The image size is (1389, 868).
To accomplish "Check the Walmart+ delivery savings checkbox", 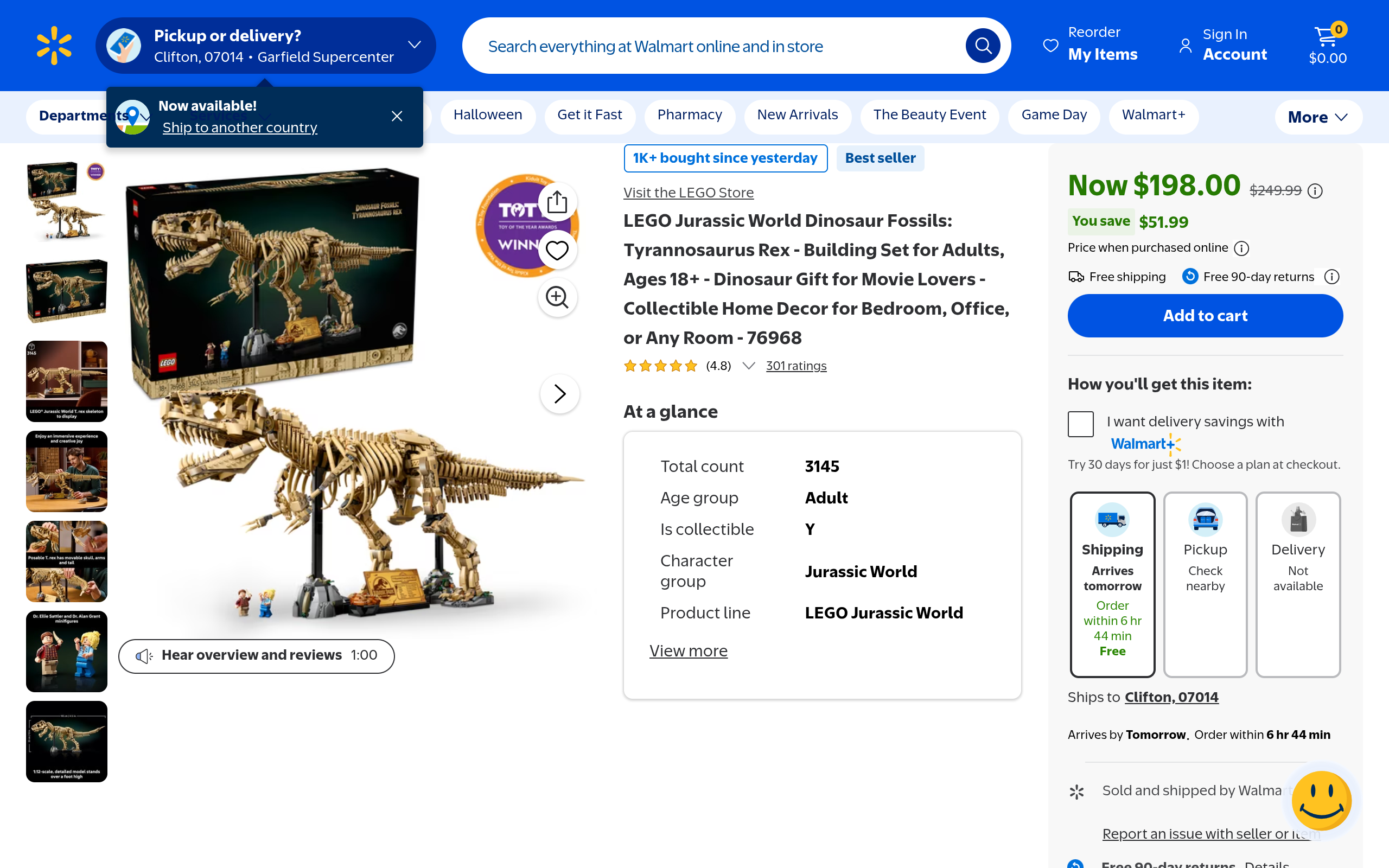I will (x=1081, y=424).
